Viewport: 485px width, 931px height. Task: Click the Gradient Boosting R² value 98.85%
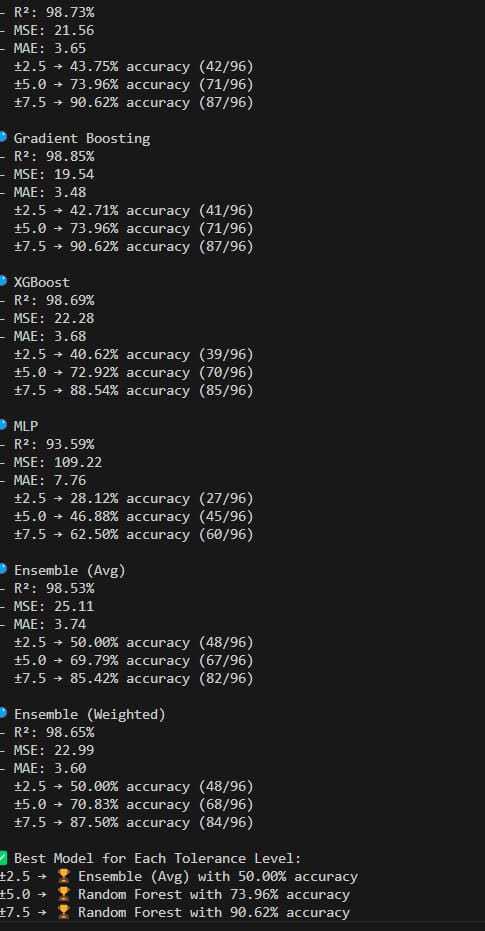point(70,156)
